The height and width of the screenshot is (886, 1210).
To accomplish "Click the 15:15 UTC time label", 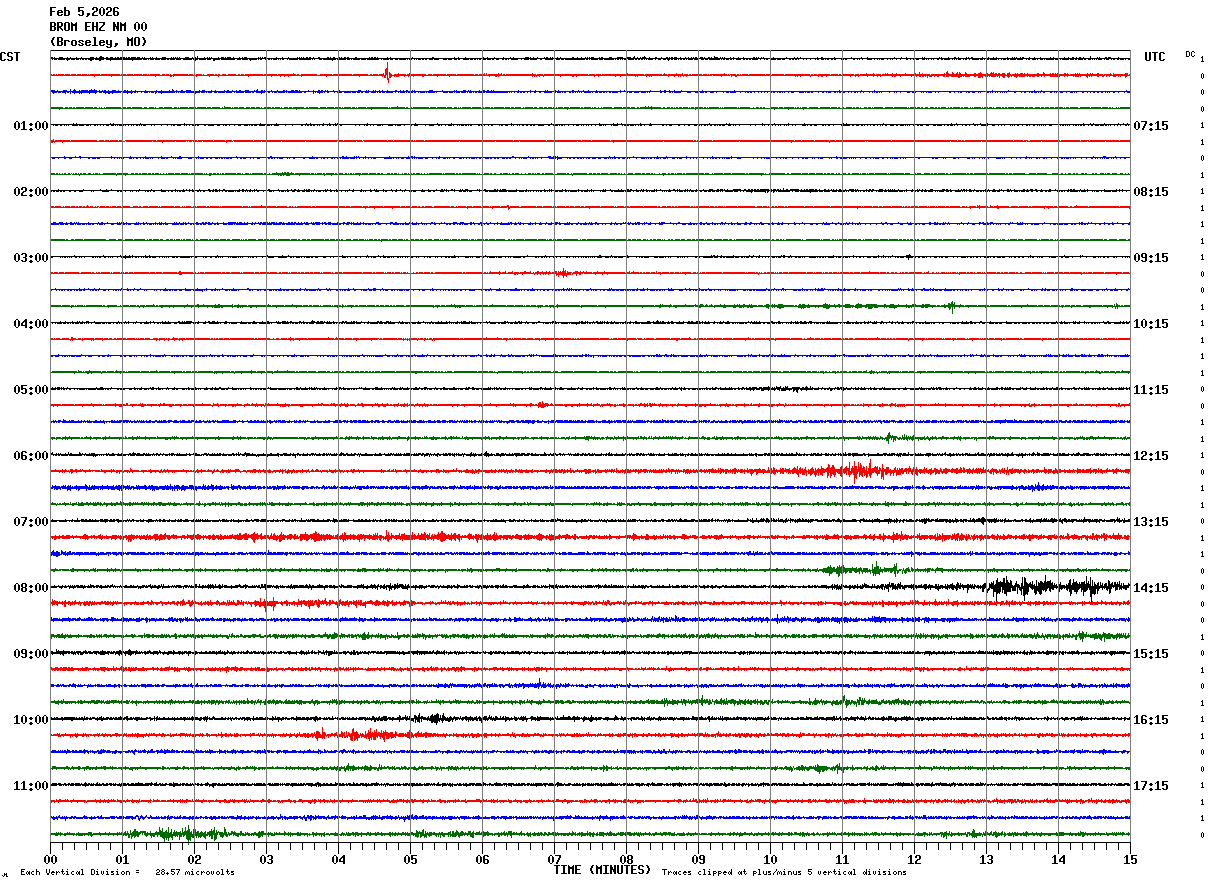I will coord(1151,654).
